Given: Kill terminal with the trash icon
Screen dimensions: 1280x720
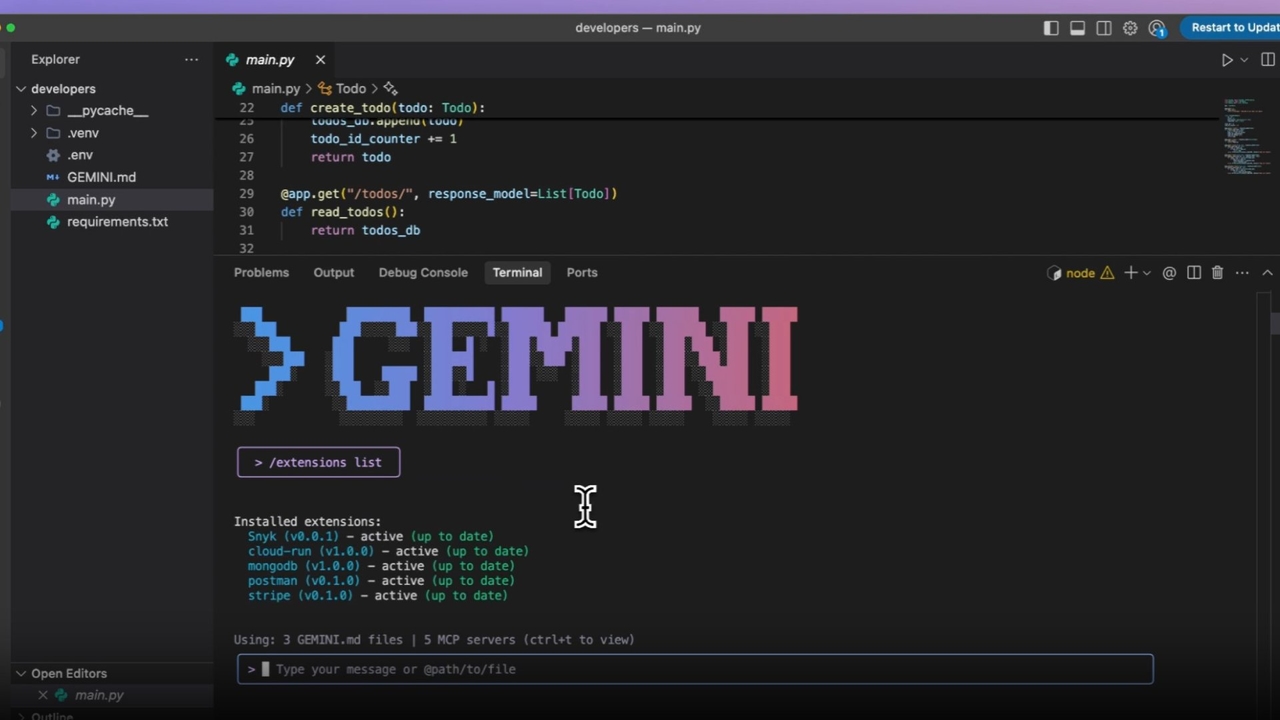Looking at the screenshot, I should point(1217,273).
